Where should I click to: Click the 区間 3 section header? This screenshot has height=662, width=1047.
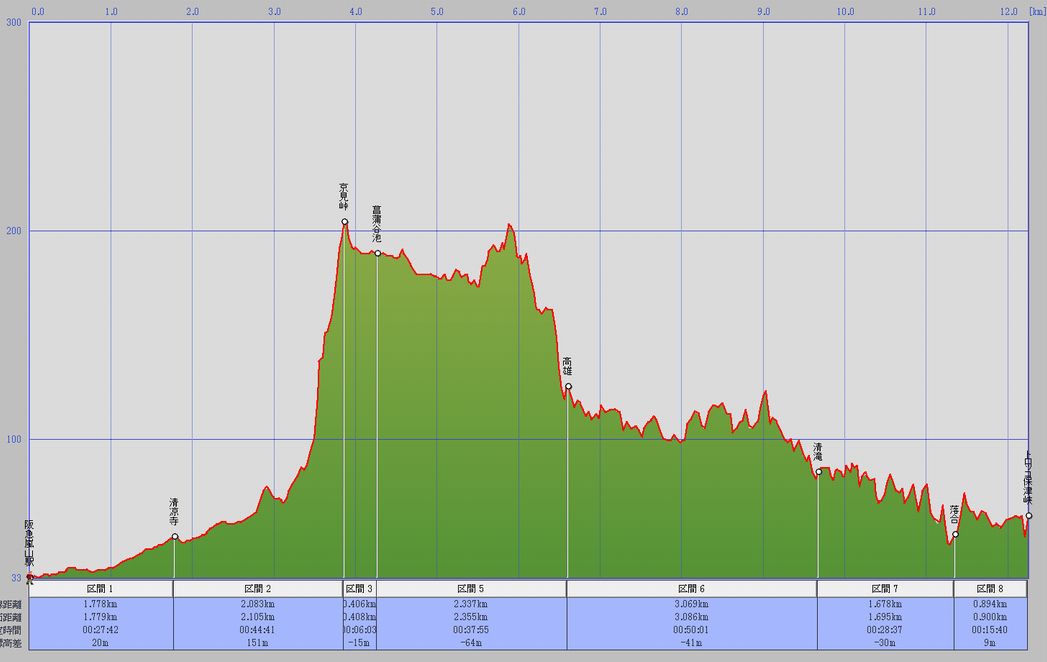360,589
